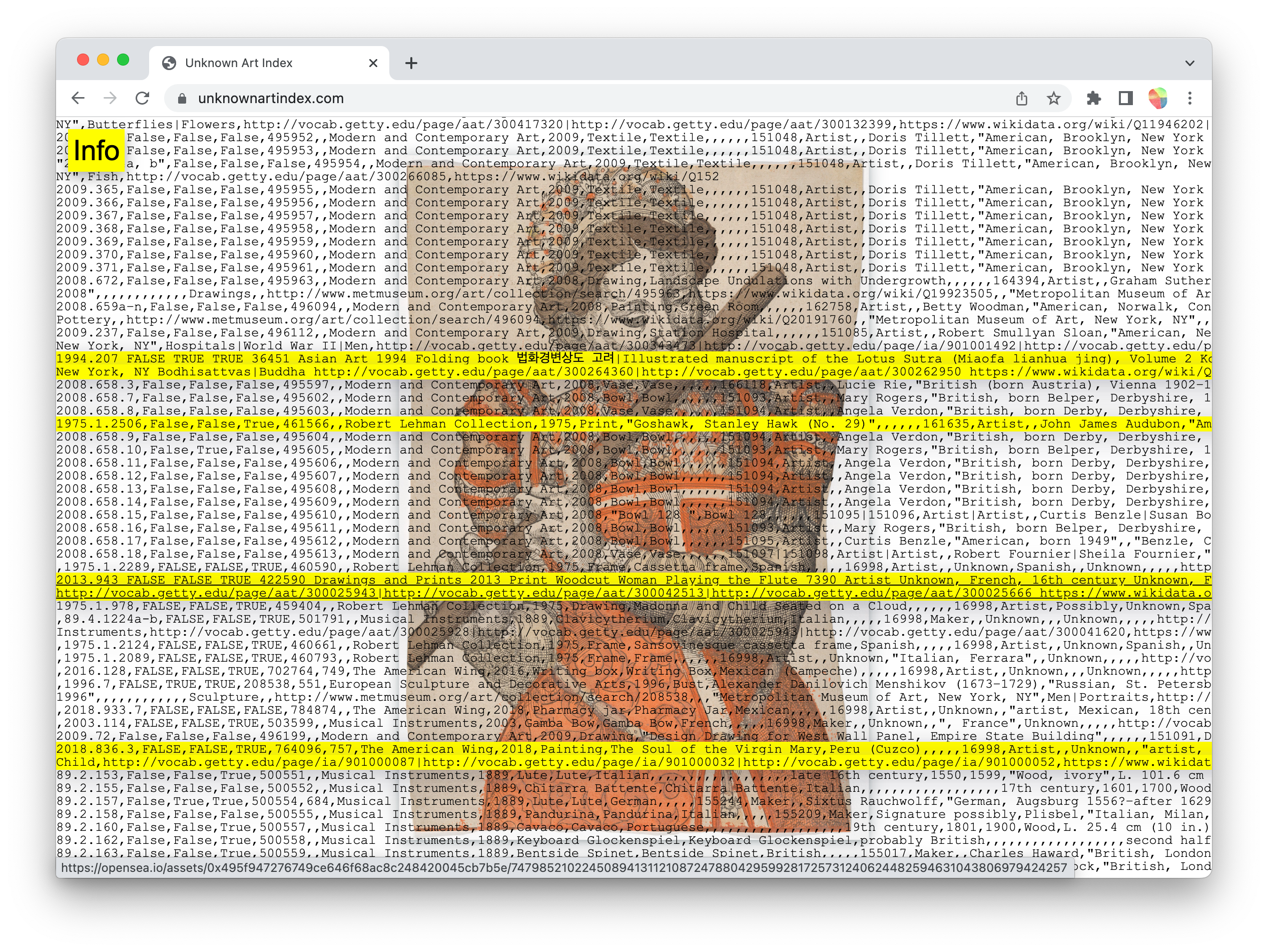Click row 2008.658.18 Vase, Robert Fournier

633,554
